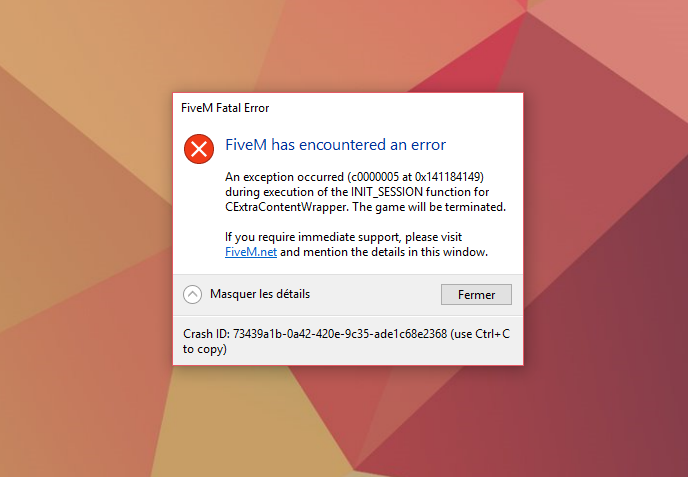The height and width of the screenshot is (477, 688).
Task: Select the crash ID value 73439a1b-0a42-420e-9c35-ade1c68e2368
Action: click(x=340, y=334)
